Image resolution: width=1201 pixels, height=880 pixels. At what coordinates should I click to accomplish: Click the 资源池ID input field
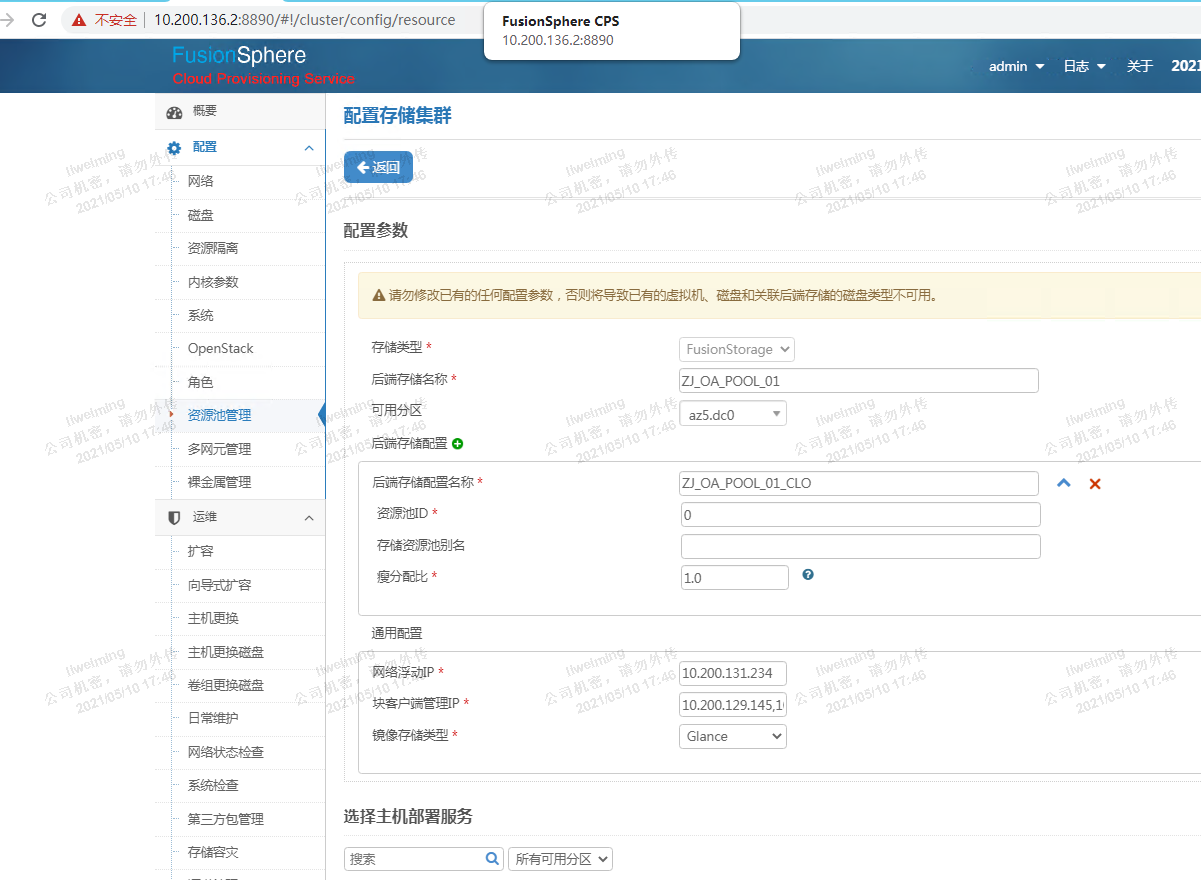click(x=861, y=515)
